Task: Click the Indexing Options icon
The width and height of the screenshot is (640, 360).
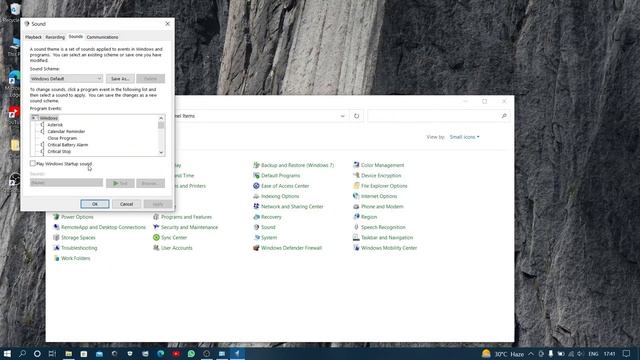Action: 256,196
